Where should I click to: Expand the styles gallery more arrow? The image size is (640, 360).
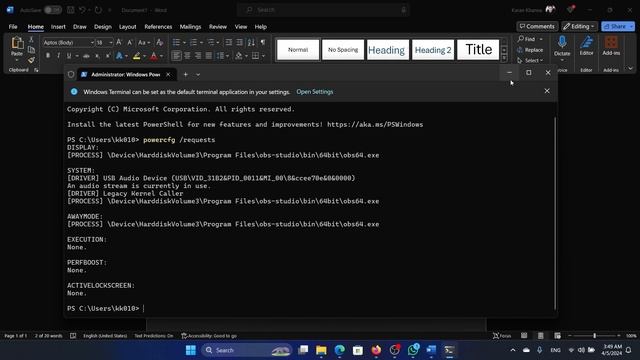(x=504, y=58)
